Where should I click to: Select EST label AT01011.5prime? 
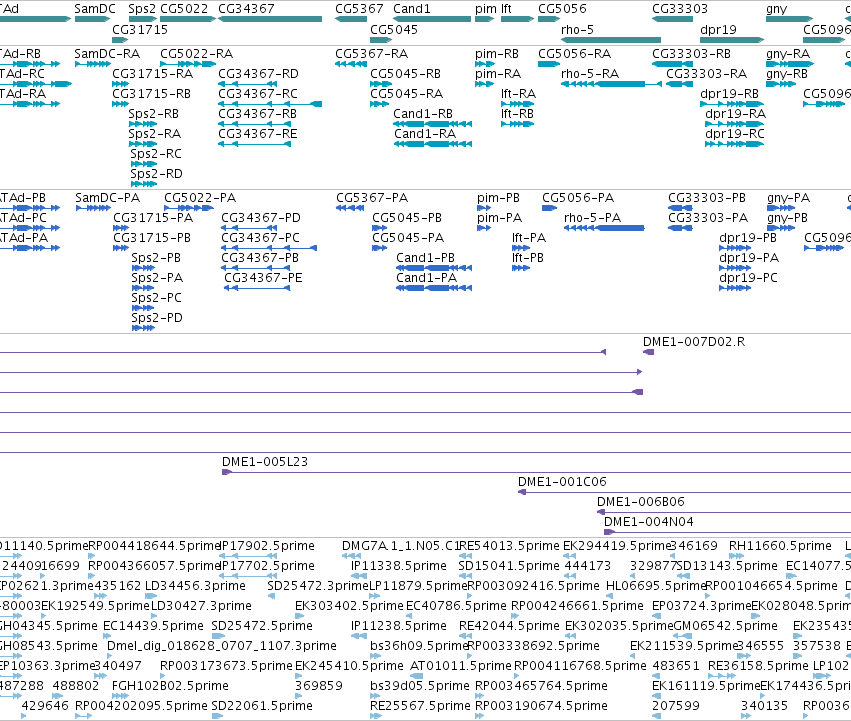[x=461, y=665]
